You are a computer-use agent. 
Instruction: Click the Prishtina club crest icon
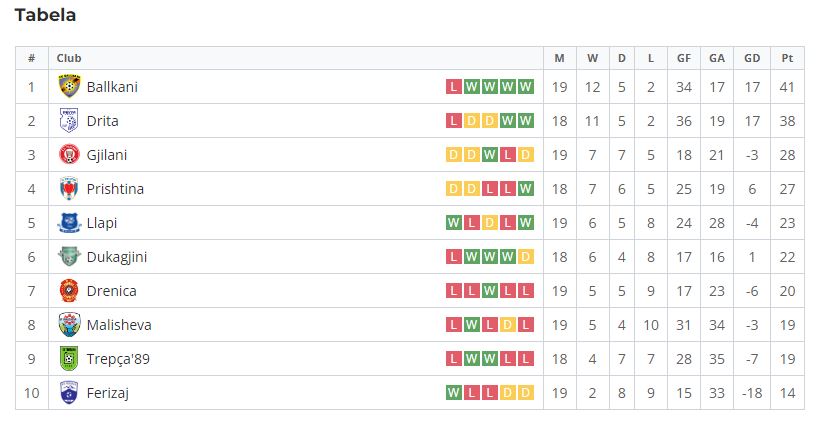[70, 188]
